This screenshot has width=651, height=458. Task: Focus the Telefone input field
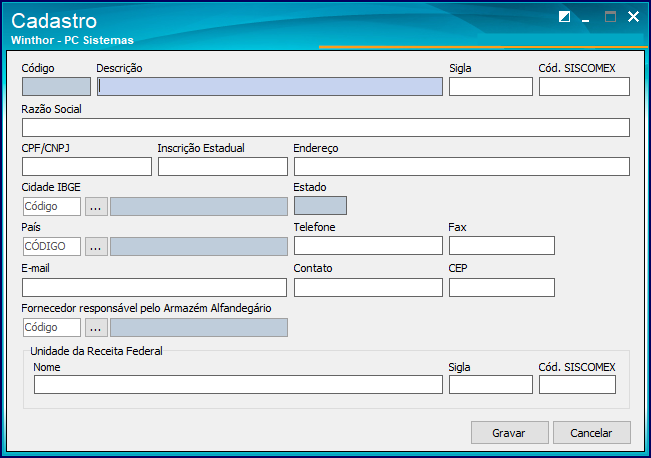click(368, 245)
